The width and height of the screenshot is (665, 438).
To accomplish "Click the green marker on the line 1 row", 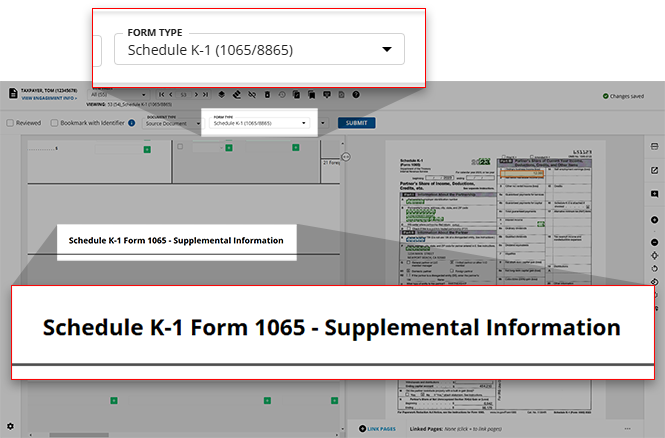I will 147,149.
